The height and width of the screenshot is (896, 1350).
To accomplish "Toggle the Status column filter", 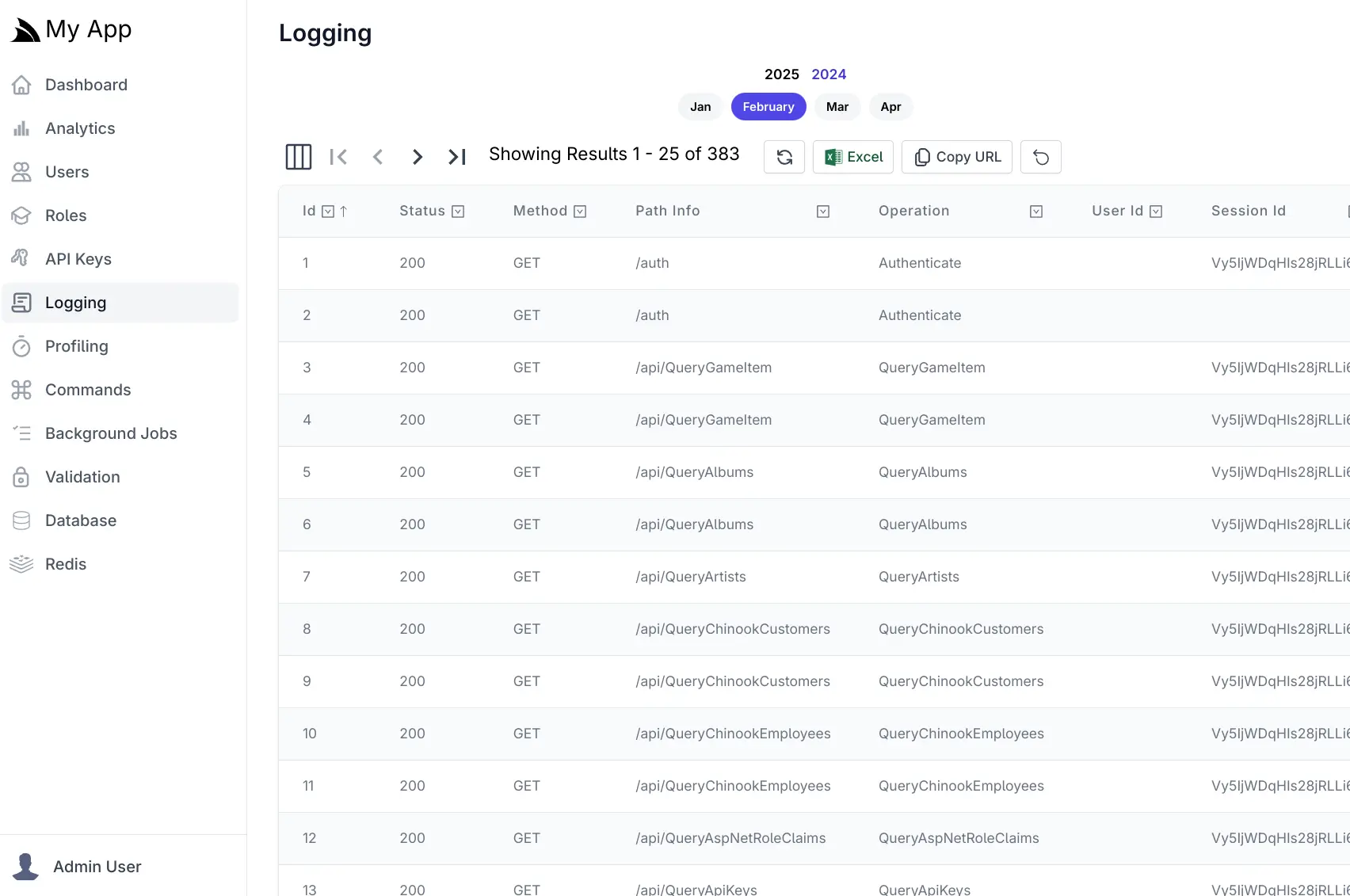I will [458, 211].
